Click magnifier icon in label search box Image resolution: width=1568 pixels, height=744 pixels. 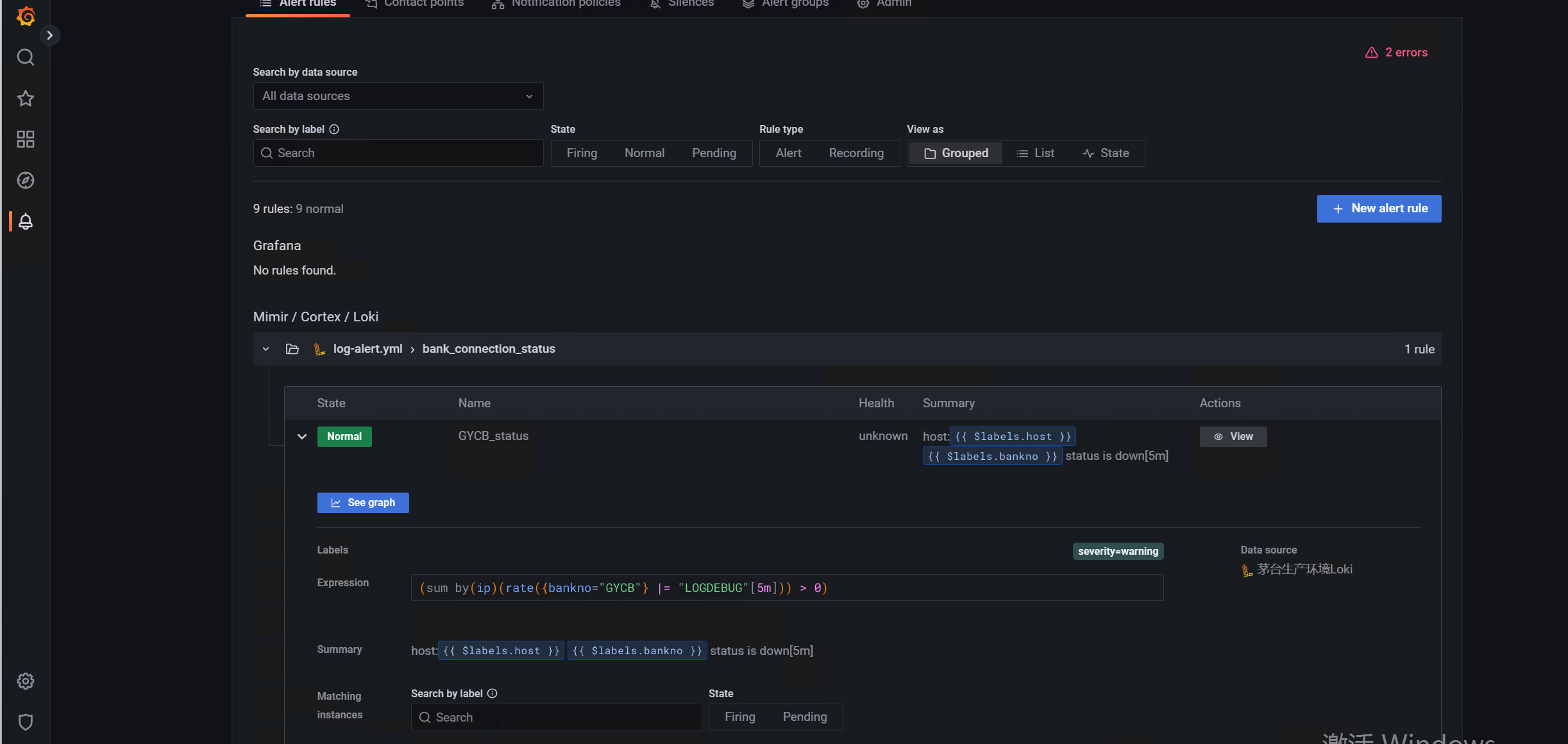pos(267,153)
